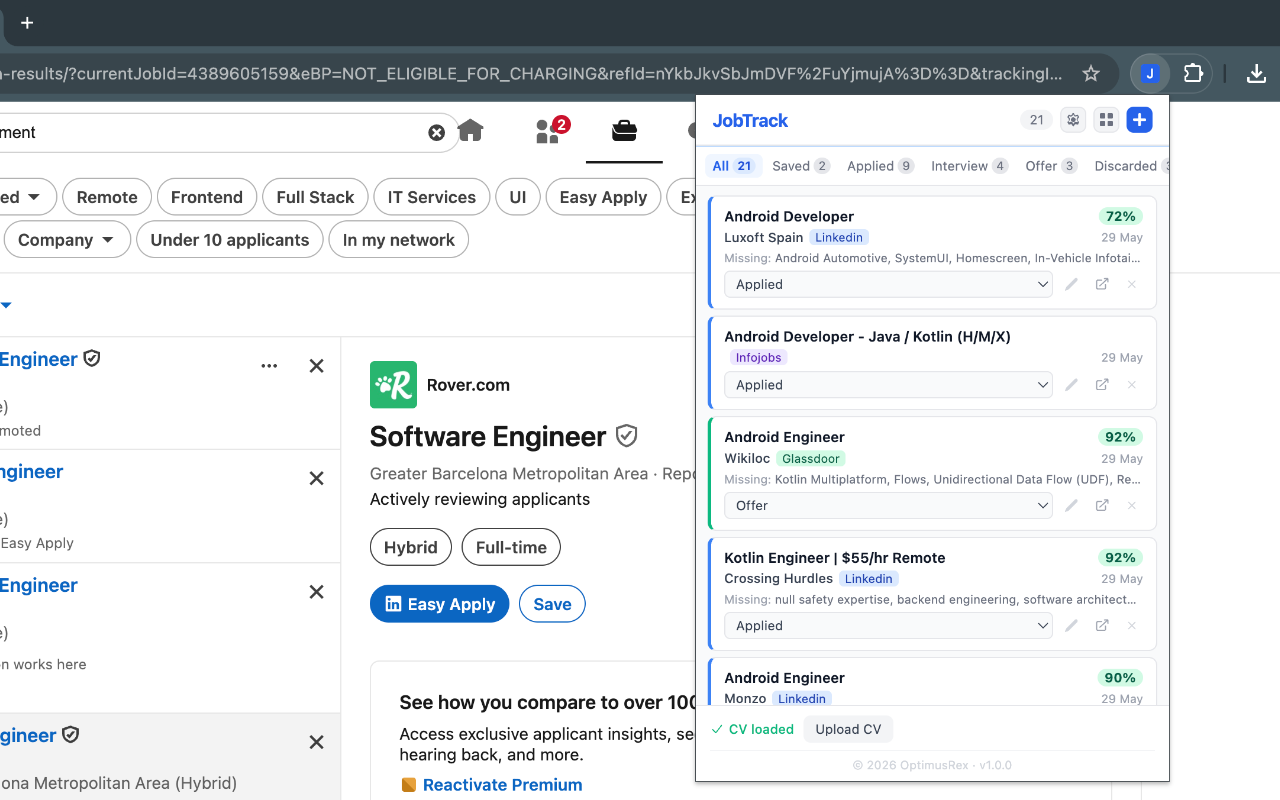Switch to the Offer 3 tab
Image resolution: width=1280 pixels, height=800 pixels.
click(x=1051, y=166)
